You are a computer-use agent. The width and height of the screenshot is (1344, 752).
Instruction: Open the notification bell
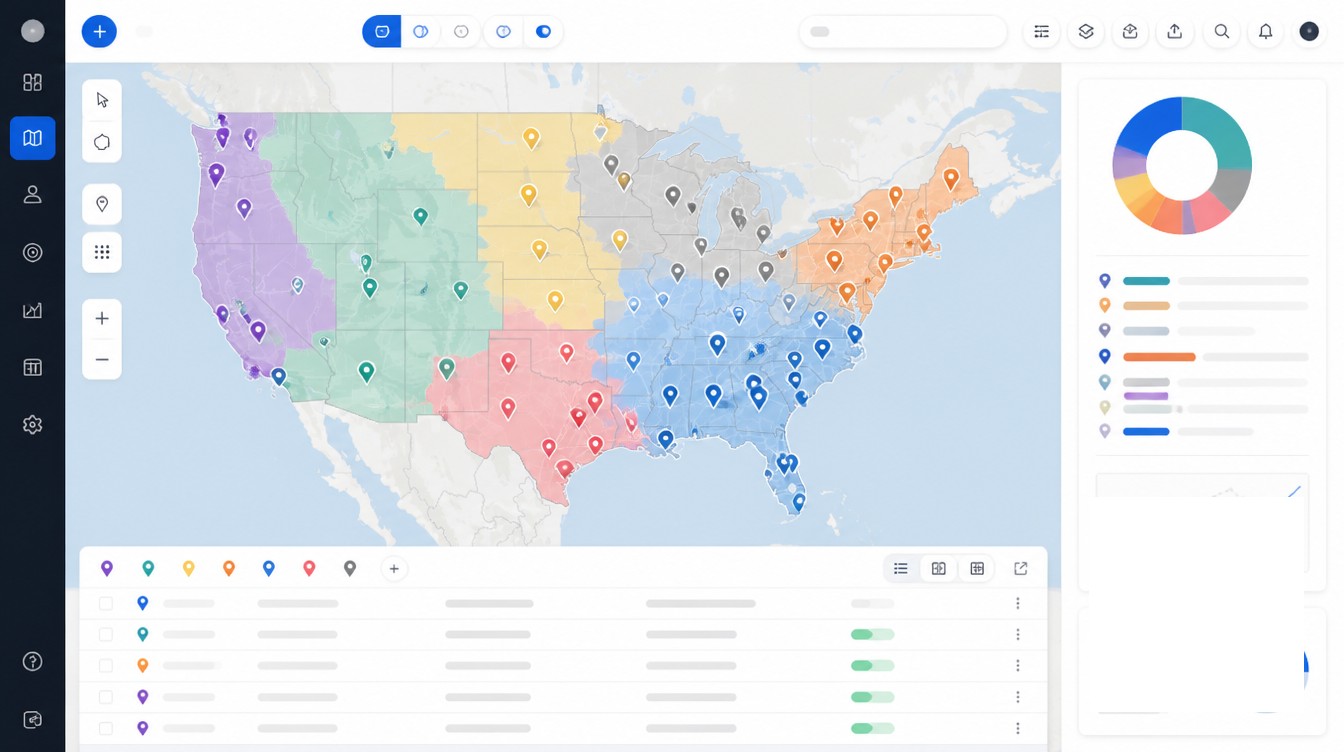click(1265, 31)
